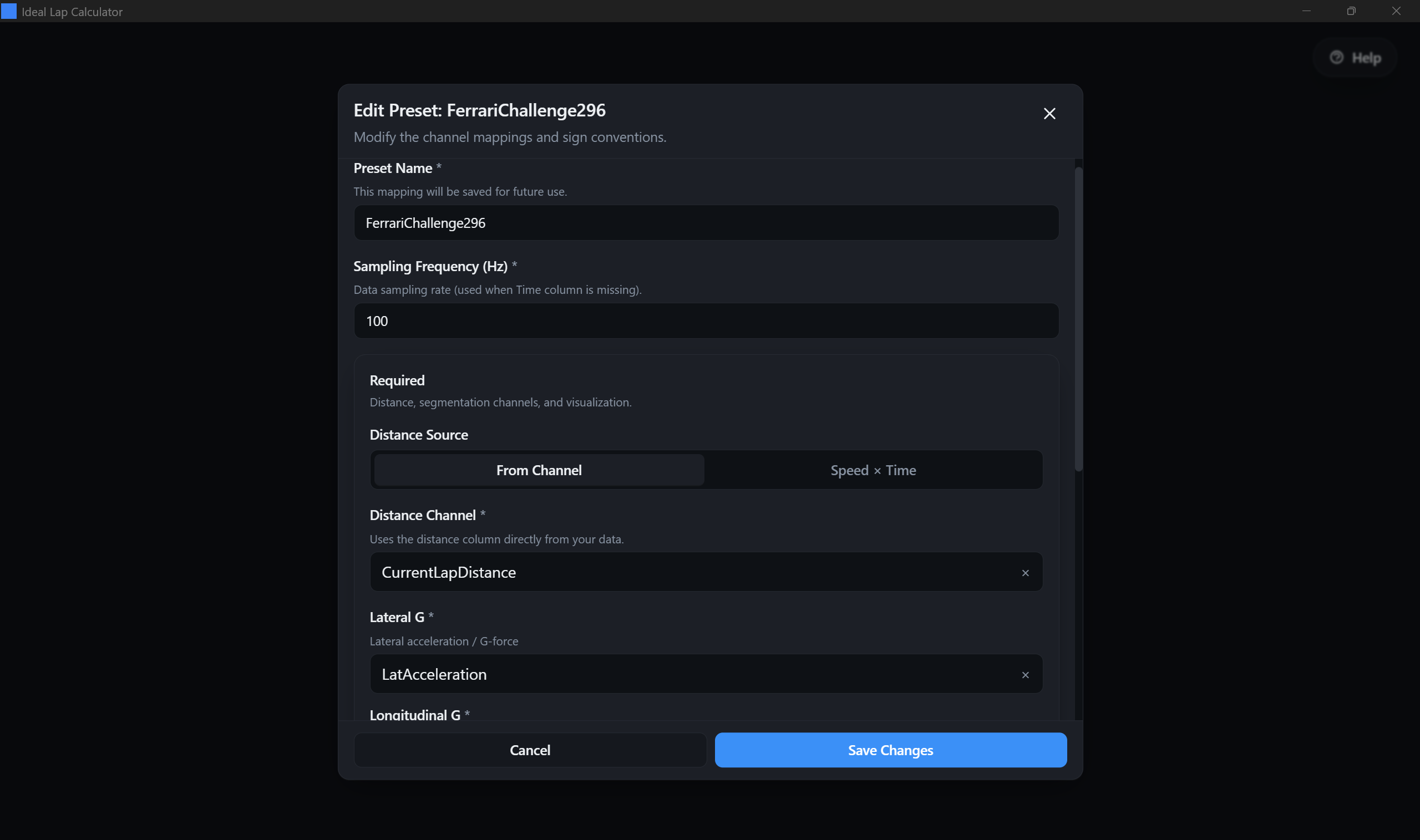Save changes to the FerrariChallenge296 preset
1420x840 pixels.
tap(890, 750)
